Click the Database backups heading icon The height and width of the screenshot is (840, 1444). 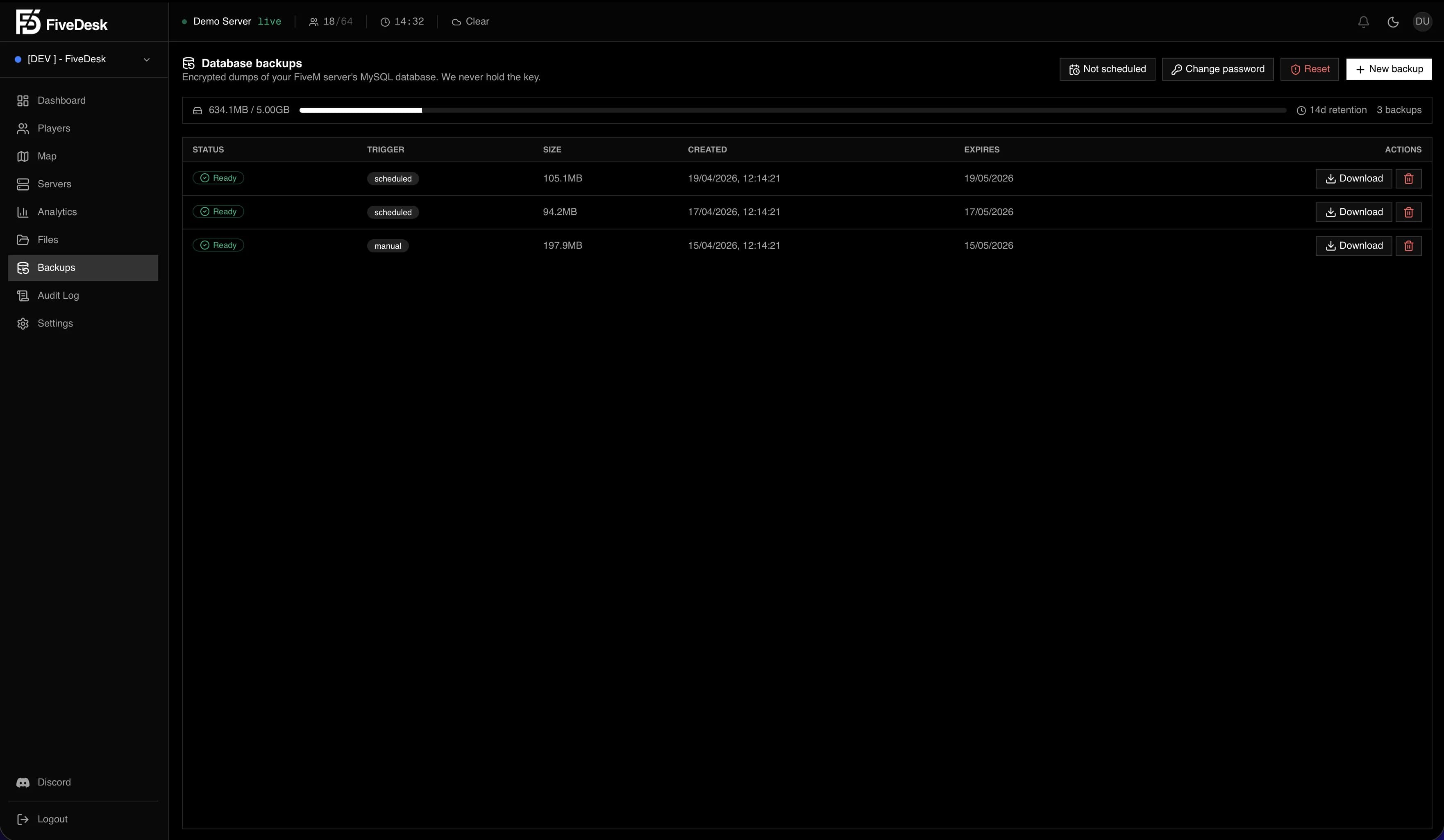pos(188,64)
